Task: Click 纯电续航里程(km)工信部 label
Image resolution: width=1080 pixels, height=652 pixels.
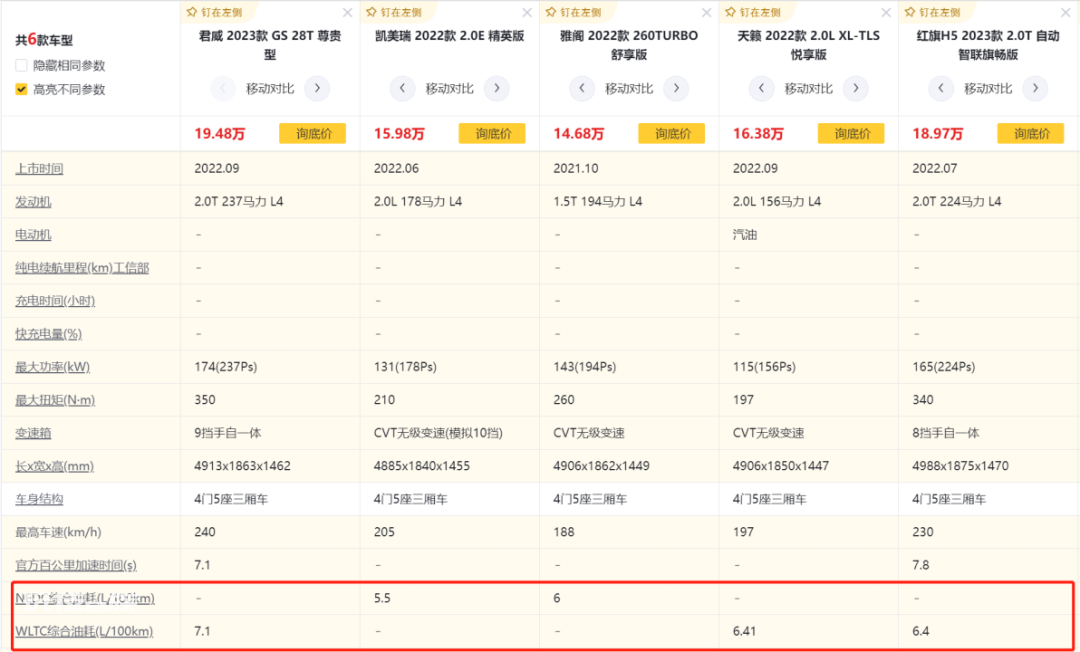Action: coord(82,268)
